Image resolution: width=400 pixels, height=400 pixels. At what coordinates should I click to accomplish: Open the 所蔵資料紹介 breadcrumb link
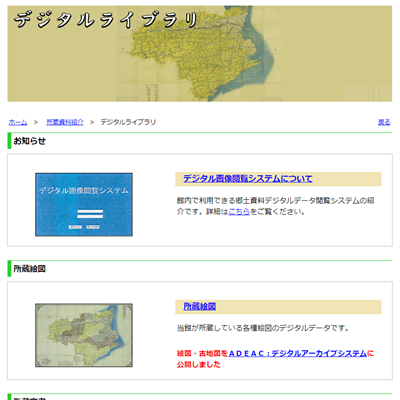point(65,122)
